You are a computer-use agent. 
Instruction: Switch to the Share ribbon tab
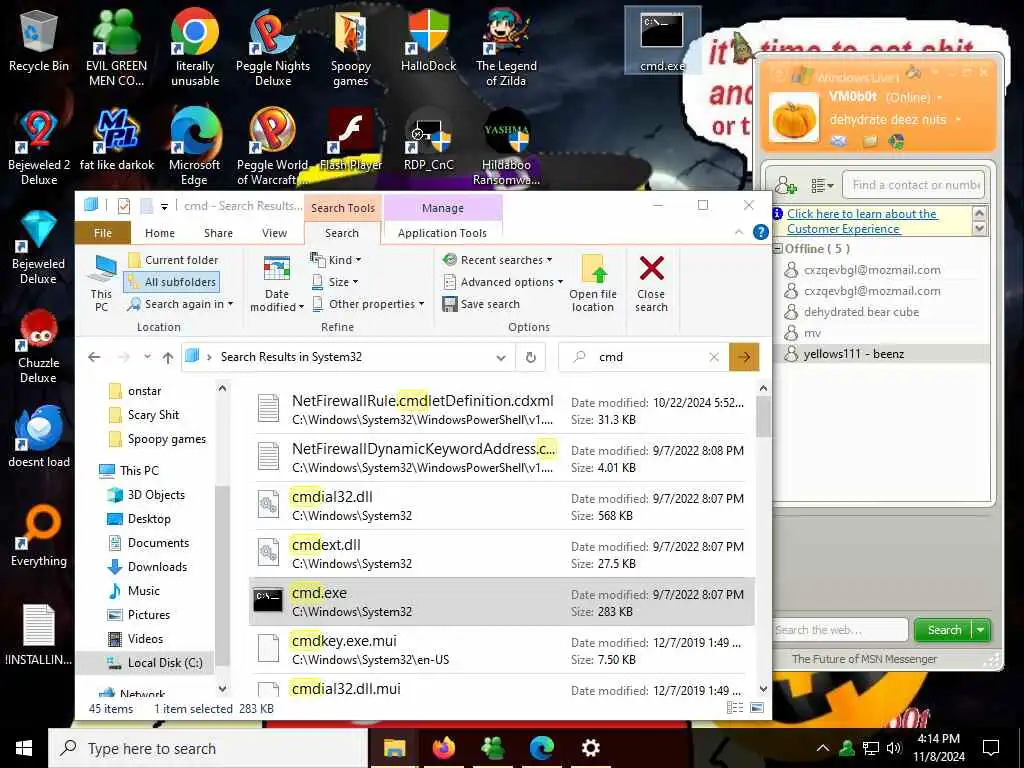point(218,233)
